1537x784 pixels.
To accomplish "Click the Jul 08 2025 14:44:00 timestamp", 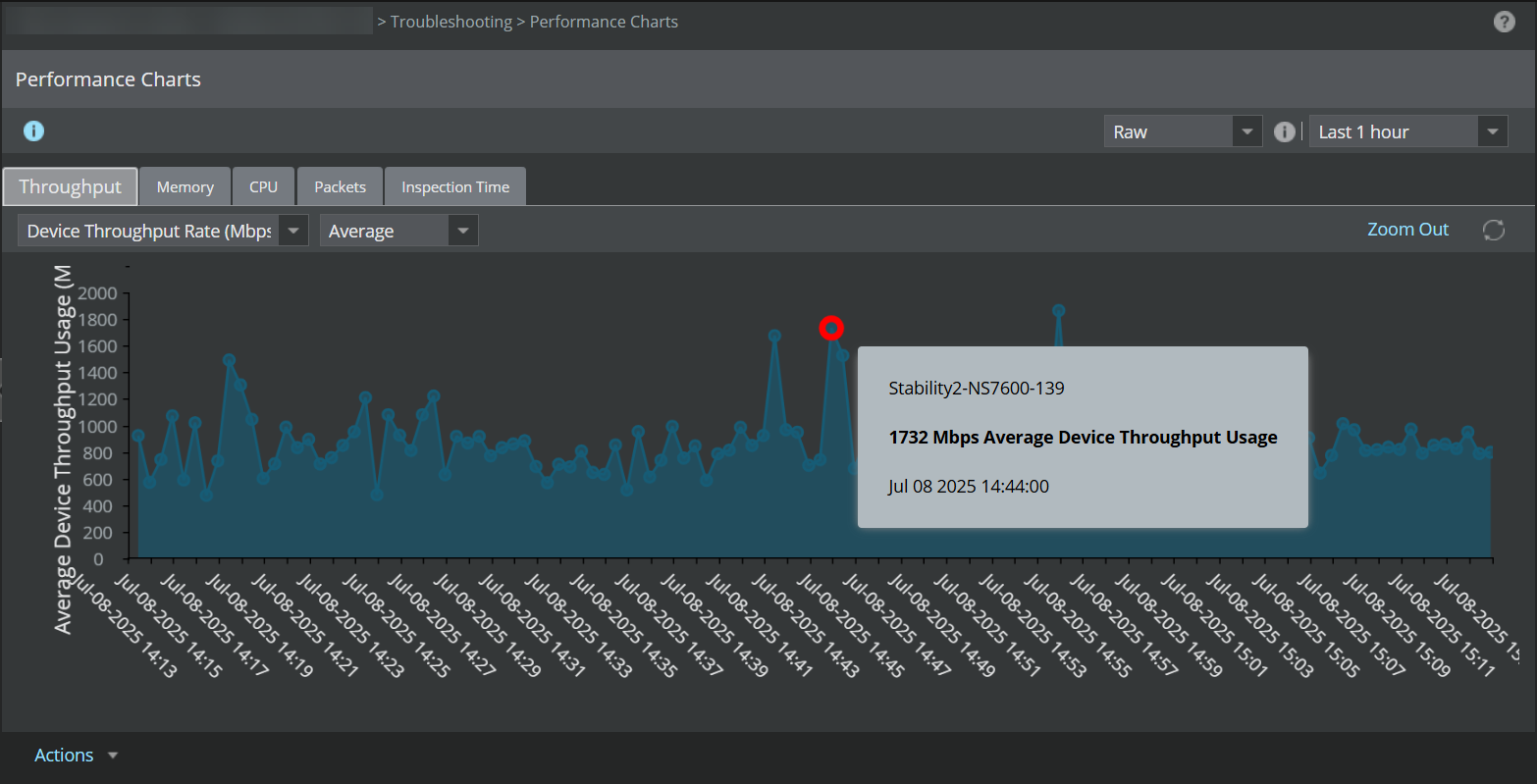I will [x=969, y=487].
